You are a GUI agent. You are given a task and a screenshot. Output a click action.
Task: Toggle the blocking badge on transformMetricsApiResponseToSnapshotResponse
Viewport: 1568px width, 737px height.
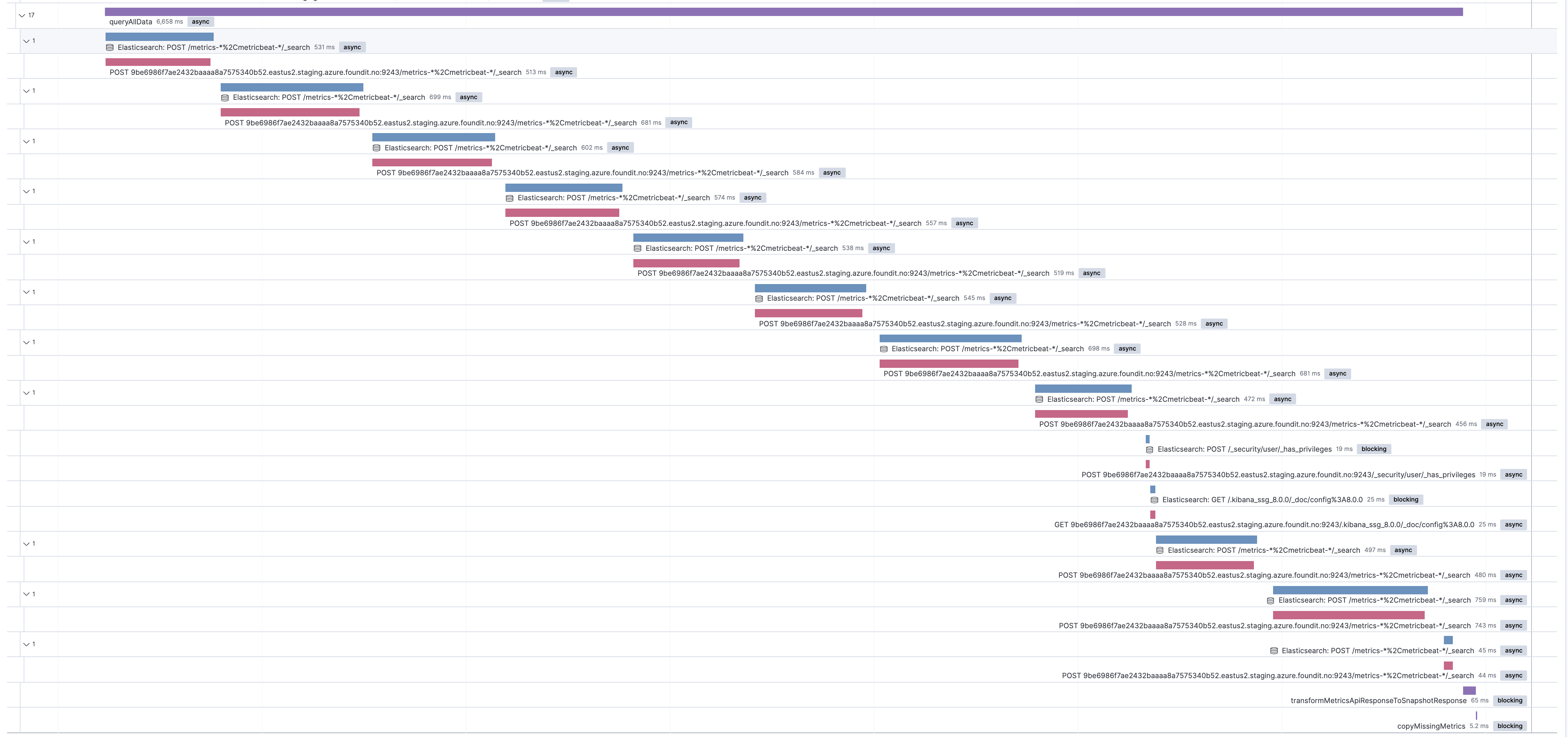1509,700
